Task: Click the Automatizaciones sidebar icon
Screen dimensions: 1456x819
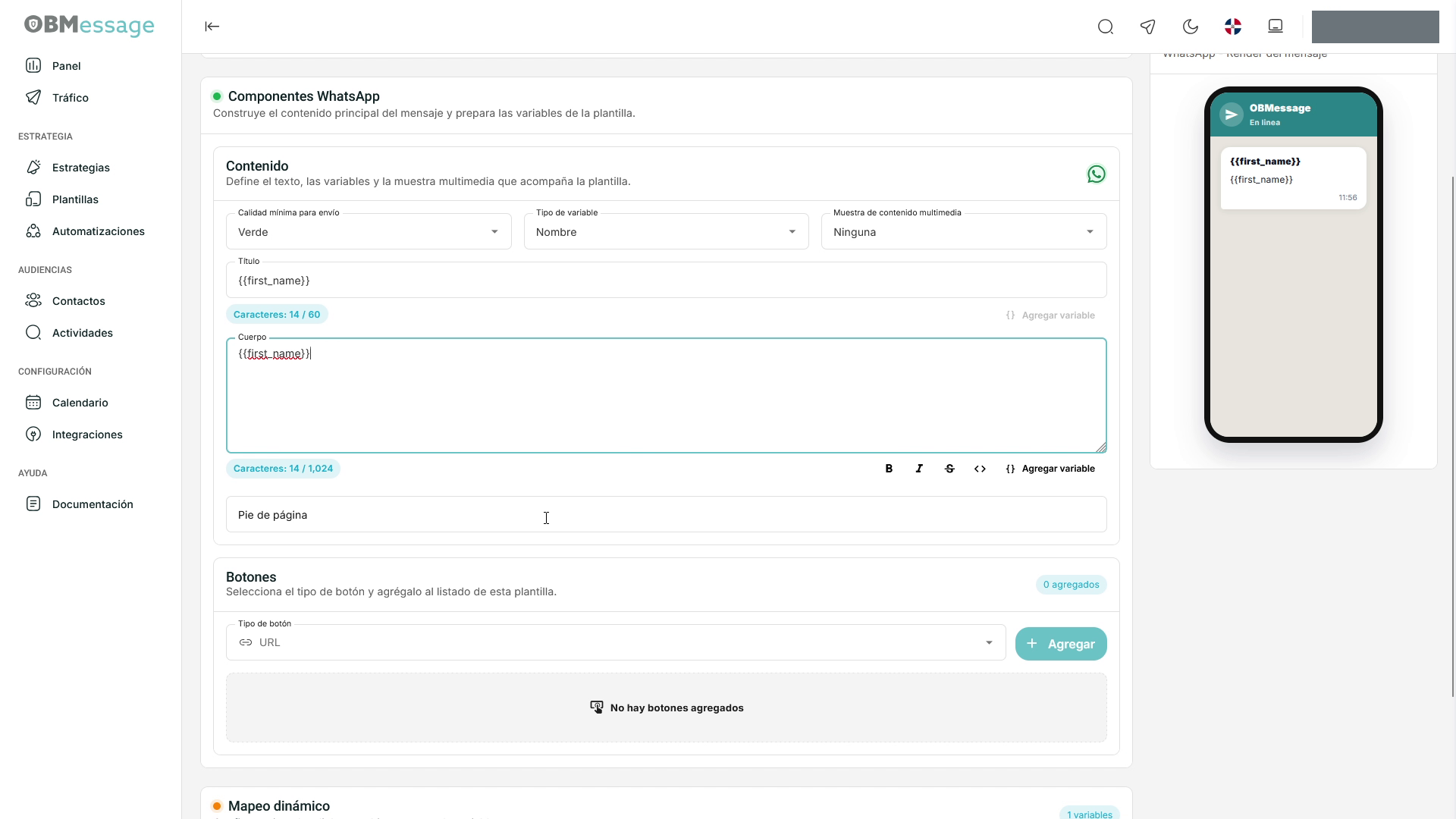Action: [33, 231]
